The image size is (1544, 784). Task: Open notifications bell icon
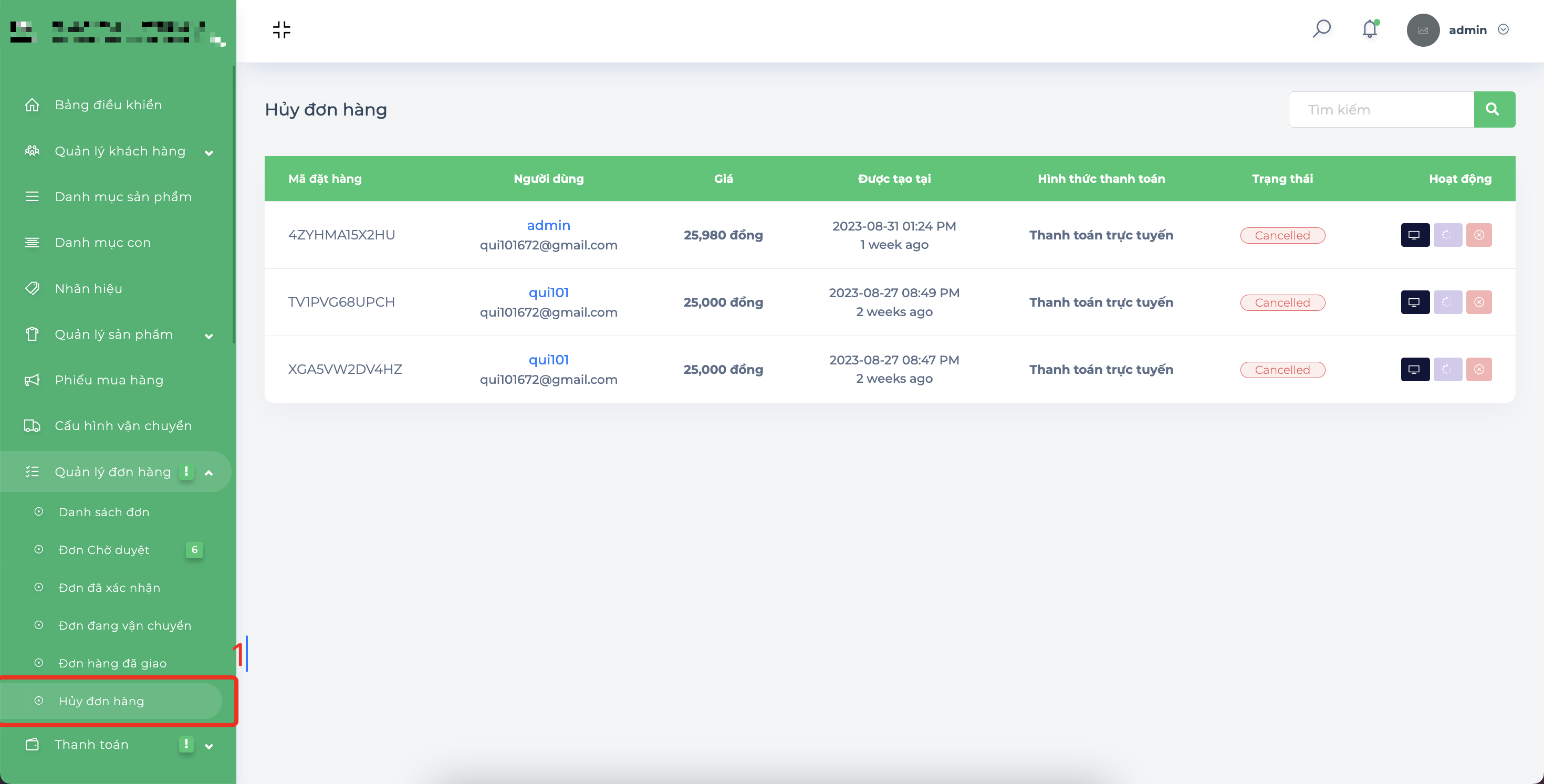(1370, 29)
